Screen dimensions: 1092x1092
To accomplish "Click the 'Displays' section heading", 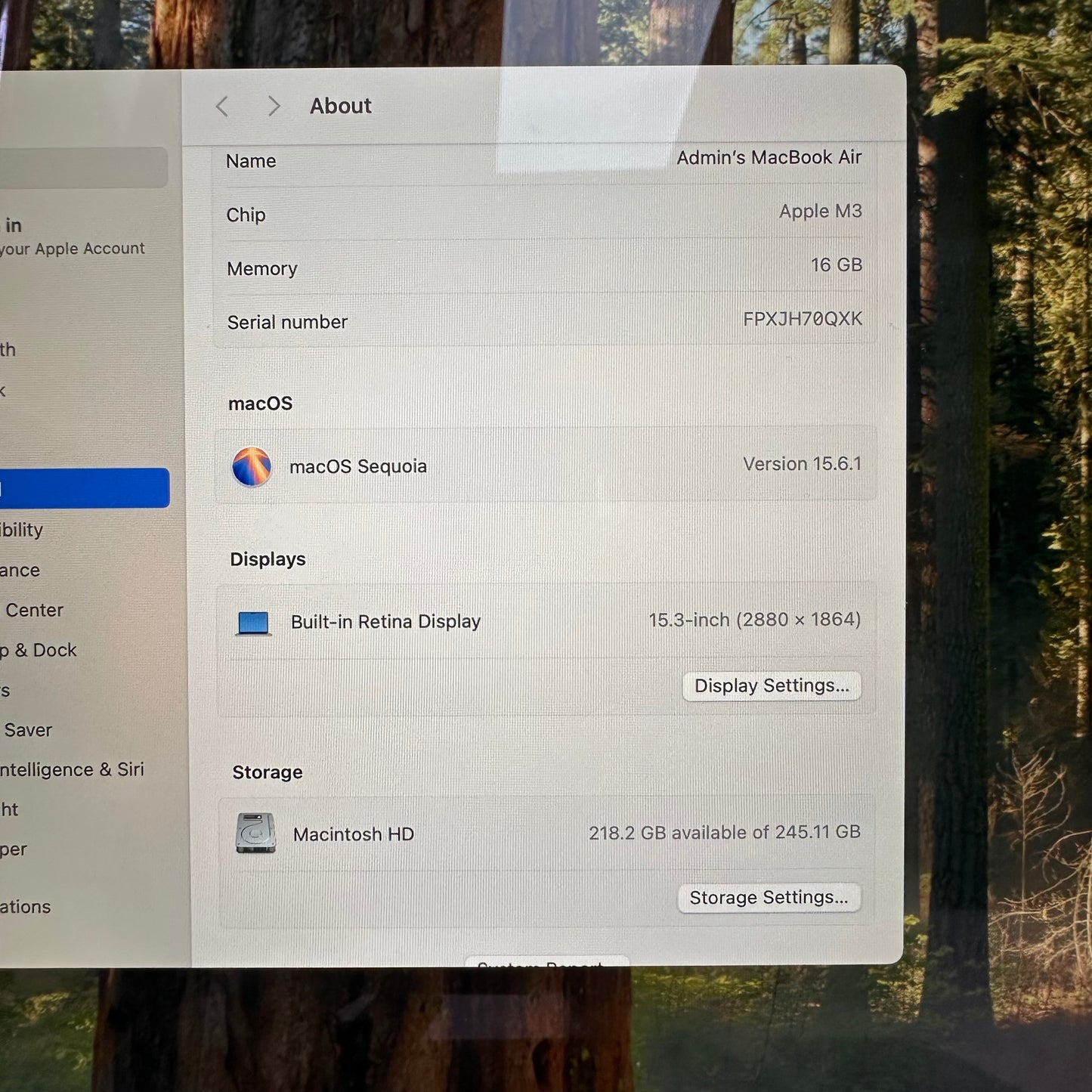I will click(268, 559).
